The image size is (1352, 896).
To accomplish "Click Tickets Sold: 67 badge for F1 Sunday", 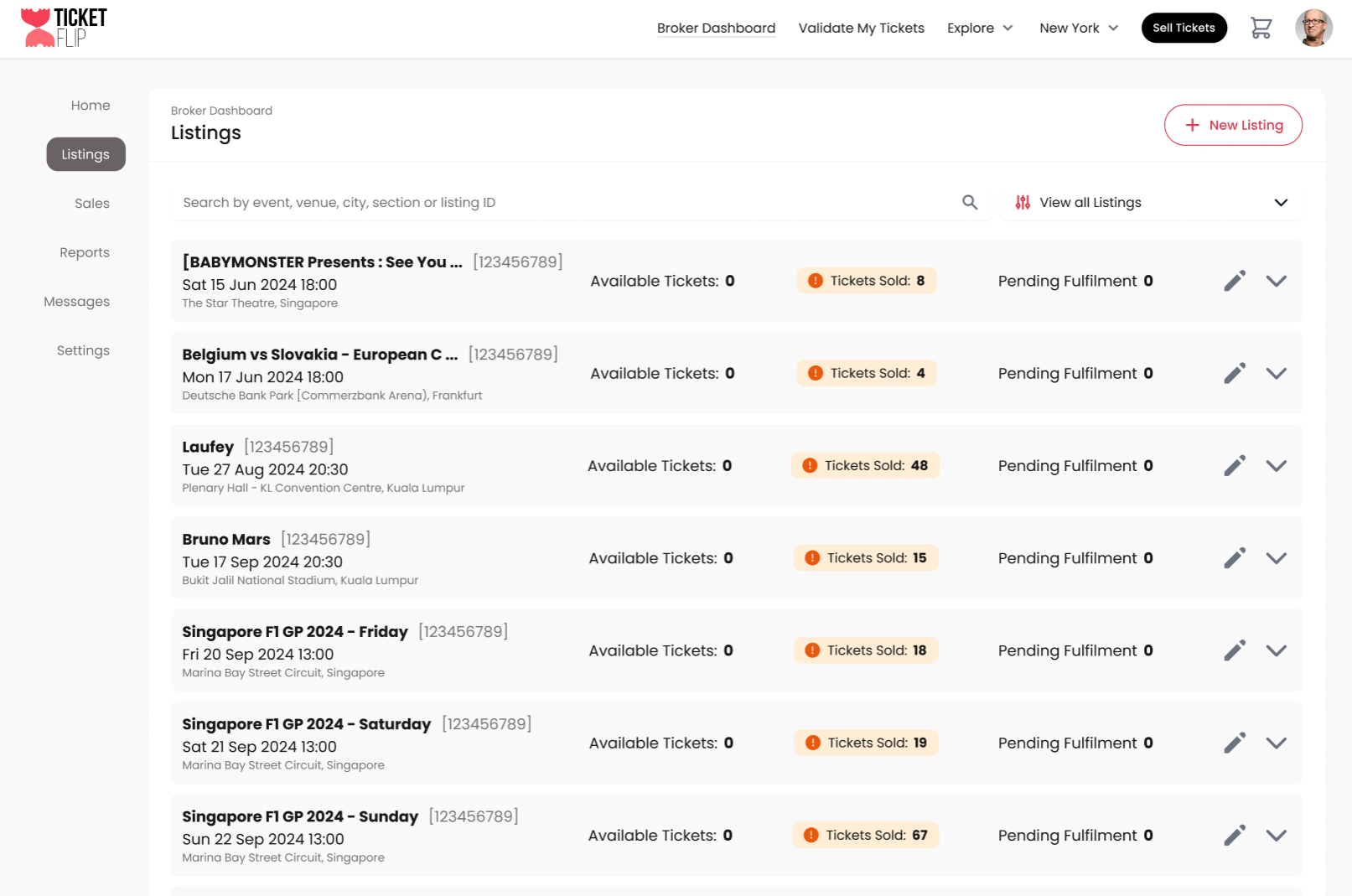I will coord(866,835).
